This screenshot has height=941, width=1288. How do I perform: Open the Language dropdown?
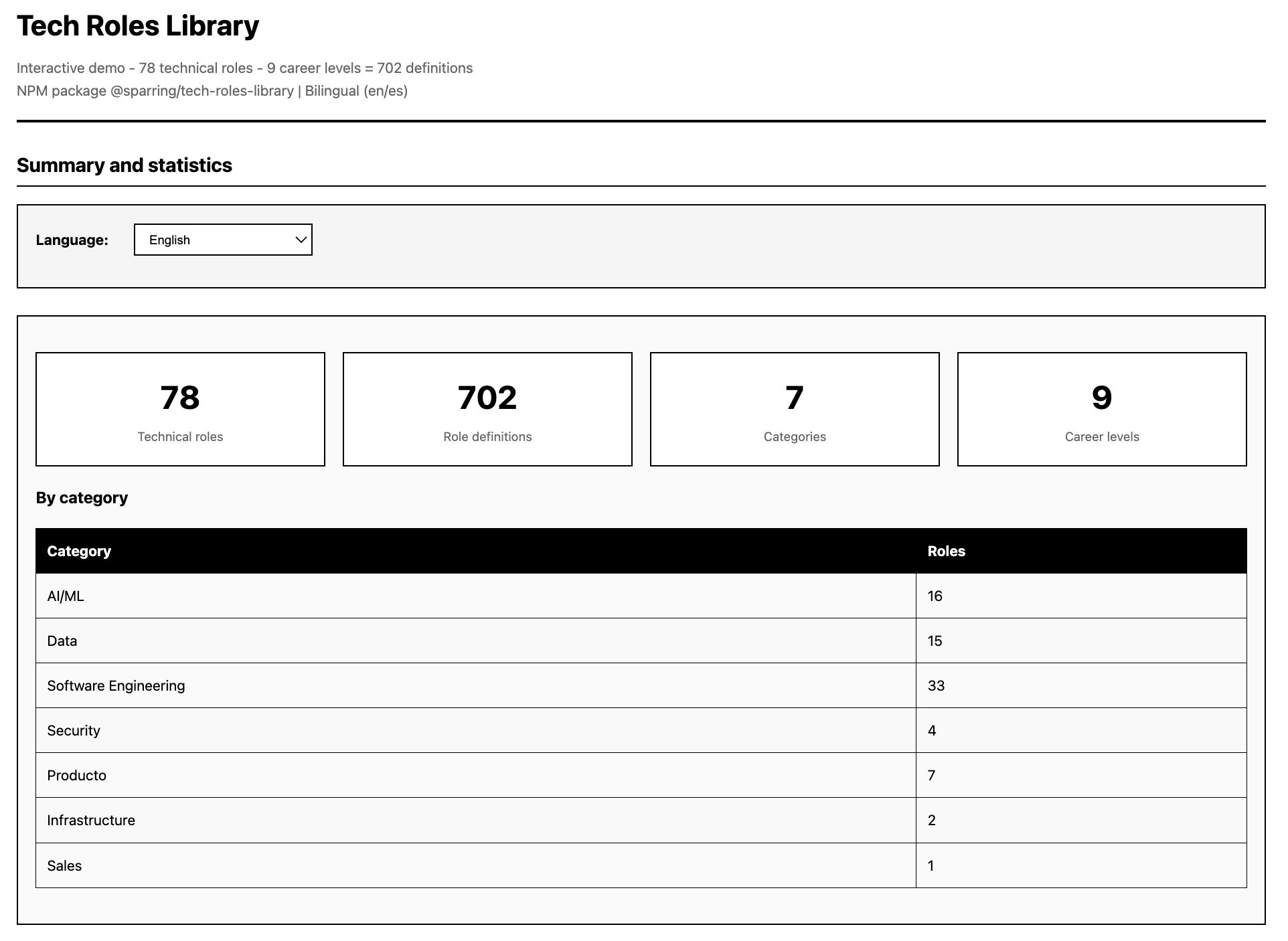pos(222,240)
